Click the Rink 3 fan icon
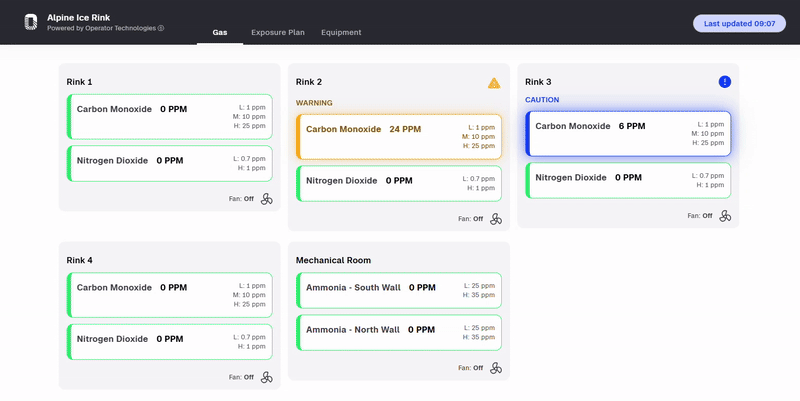The height and width of the screenshot is (401, 800). tap(725, 215)
